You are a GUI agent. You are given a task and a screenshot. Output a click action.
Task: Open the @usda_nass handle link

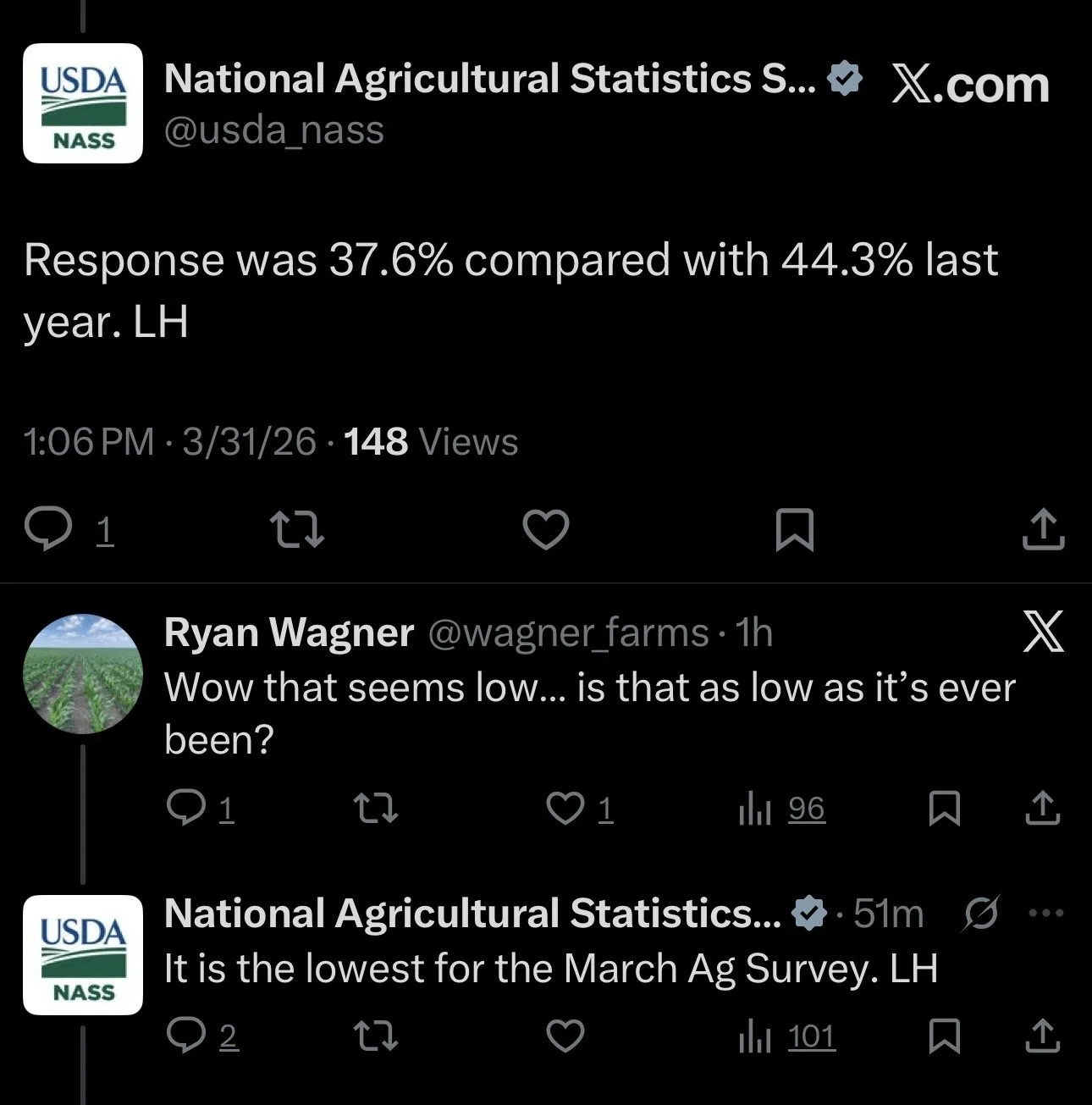point(273,130)
